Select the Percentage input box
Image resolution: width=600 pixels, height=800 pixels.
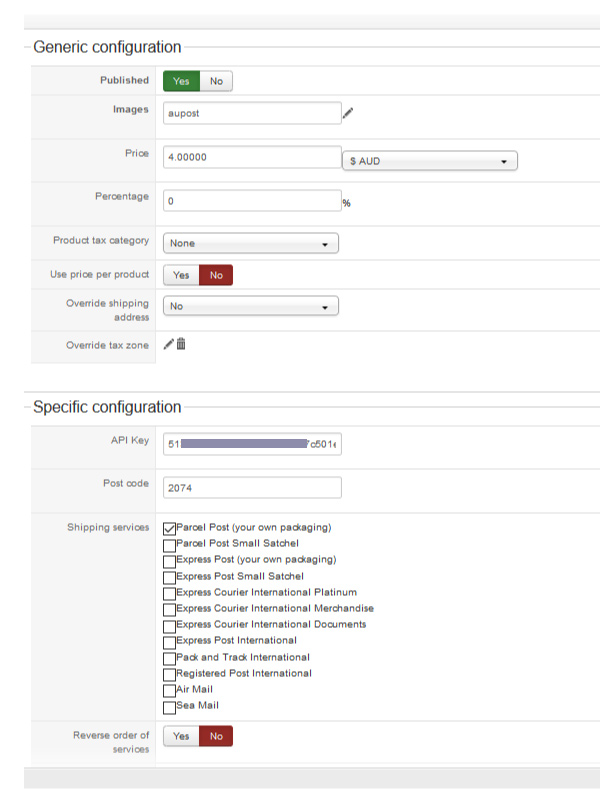pos(252,201)
